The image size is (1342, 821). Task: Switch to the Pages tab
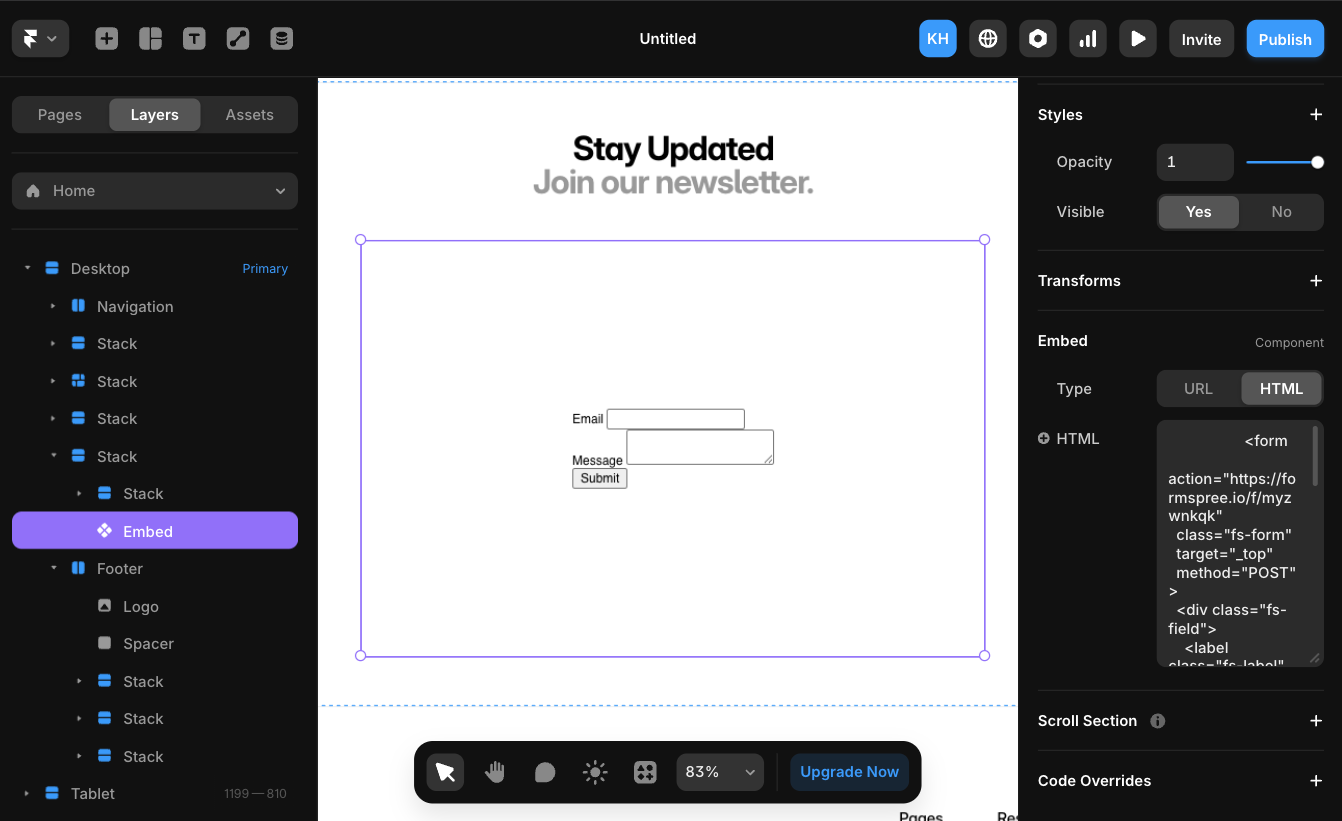pyautogui.click(x=59, y=114)
